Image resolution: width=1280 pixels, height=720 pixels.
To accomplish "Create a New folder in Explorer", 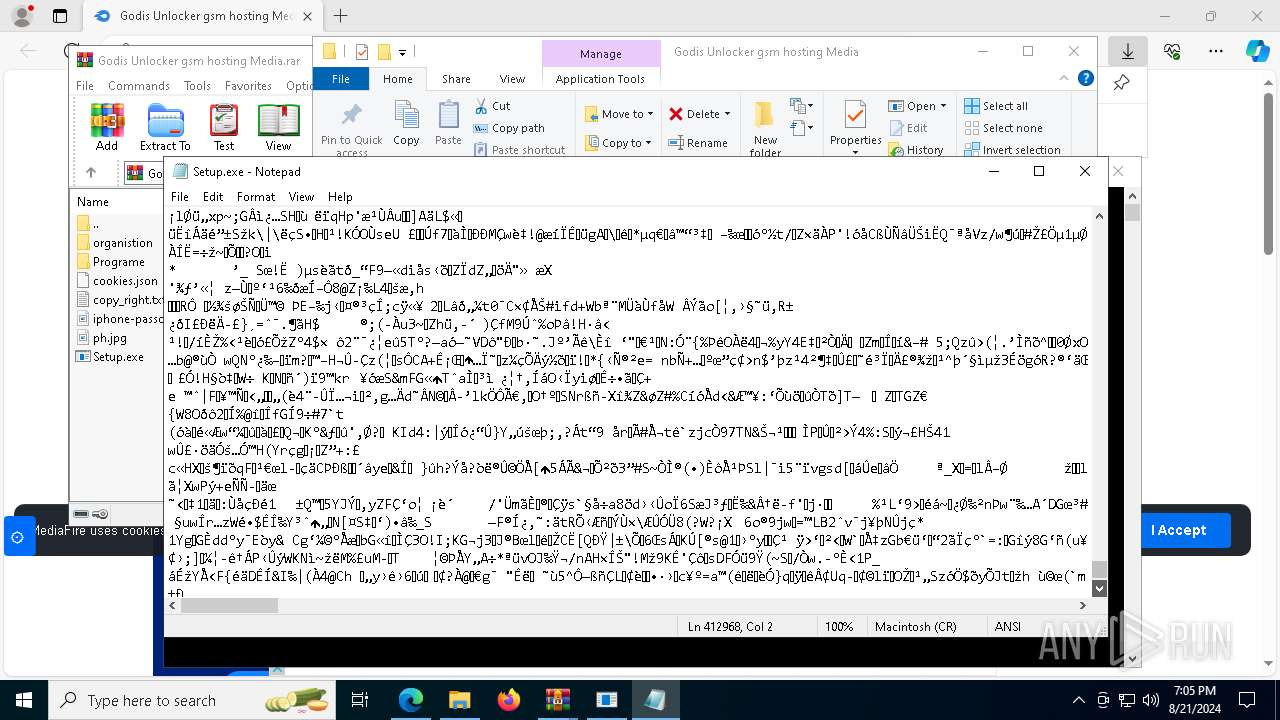I will coord(765,129).
